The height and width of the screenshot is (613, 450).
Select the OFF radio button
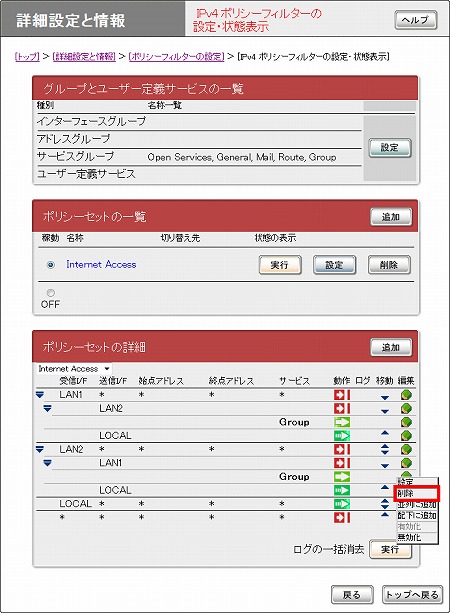click(50, 292)
